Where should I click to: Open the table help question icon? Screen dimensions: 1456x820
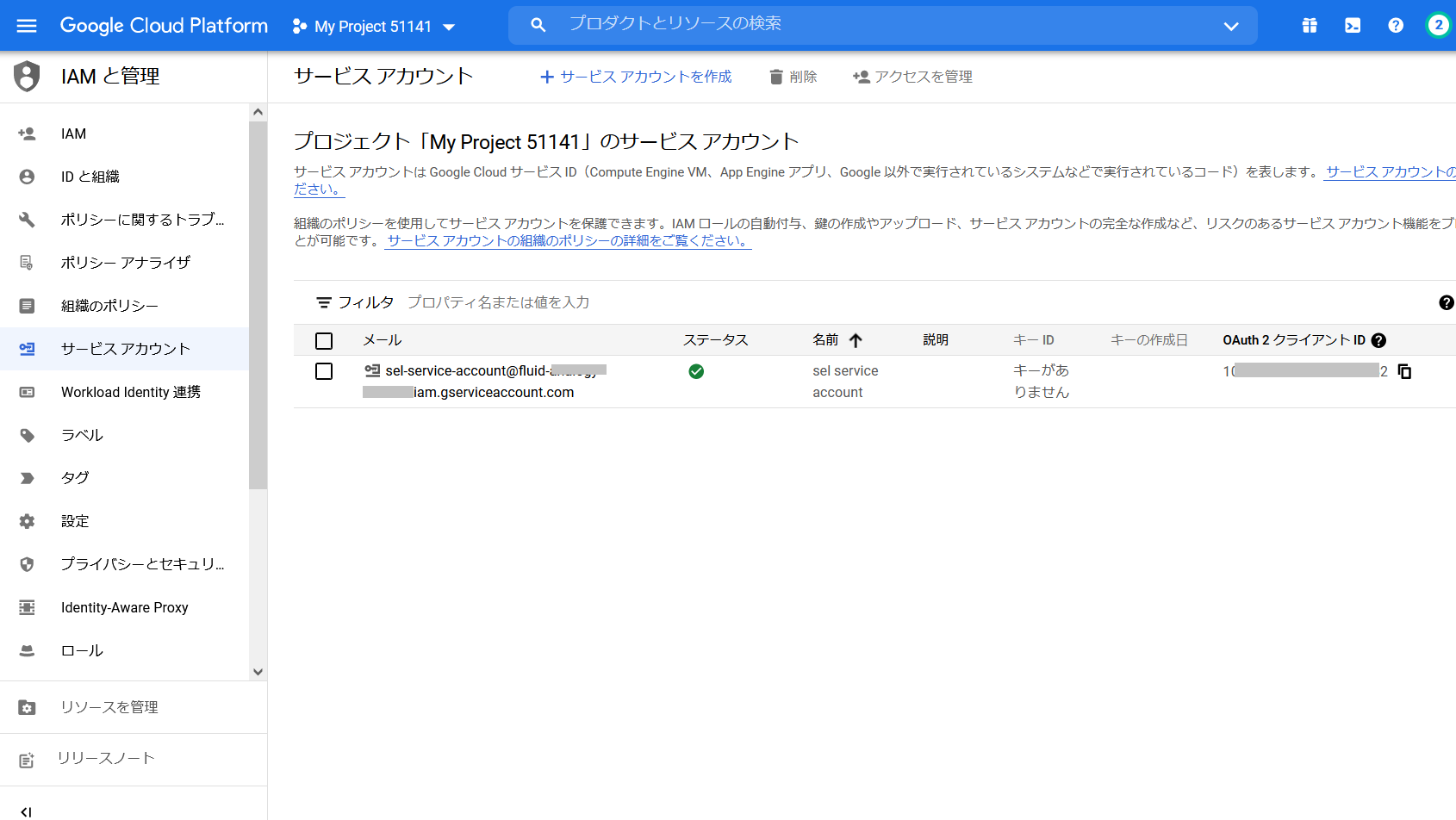(1447, 302)
